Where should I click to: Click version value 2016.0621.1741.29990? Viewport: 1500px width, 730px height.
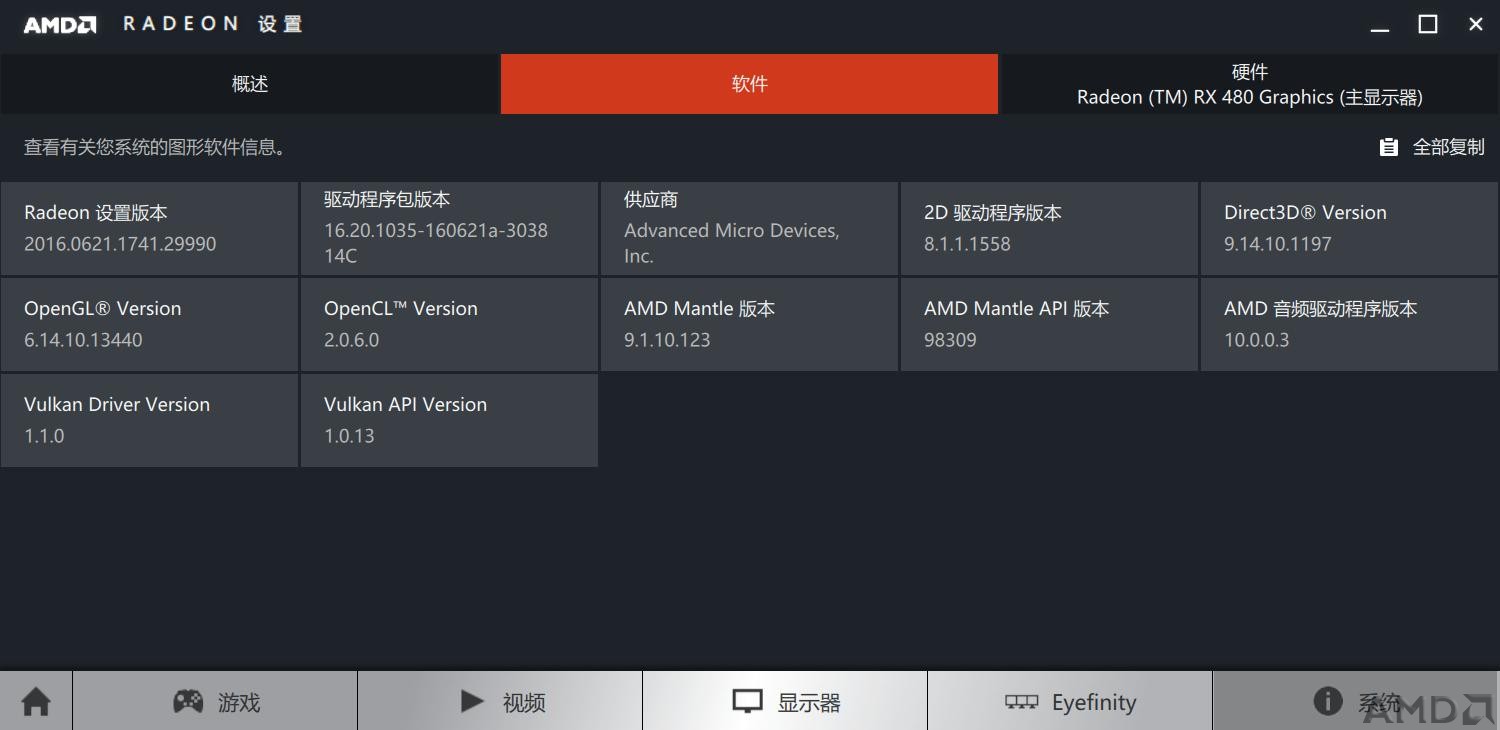[120, 244]
